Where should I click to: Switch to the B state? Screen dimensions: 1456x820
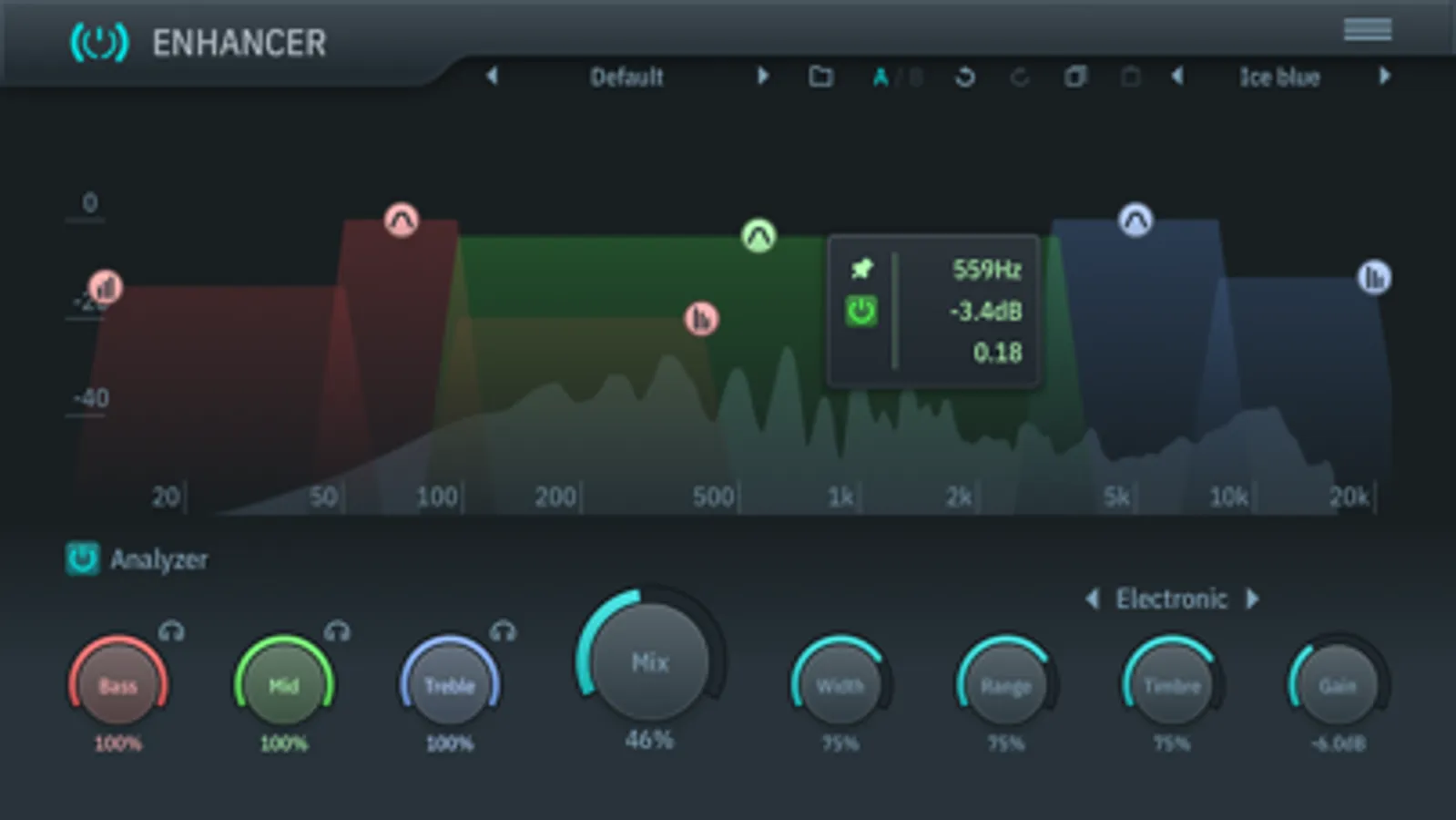[x=915, y=77]
